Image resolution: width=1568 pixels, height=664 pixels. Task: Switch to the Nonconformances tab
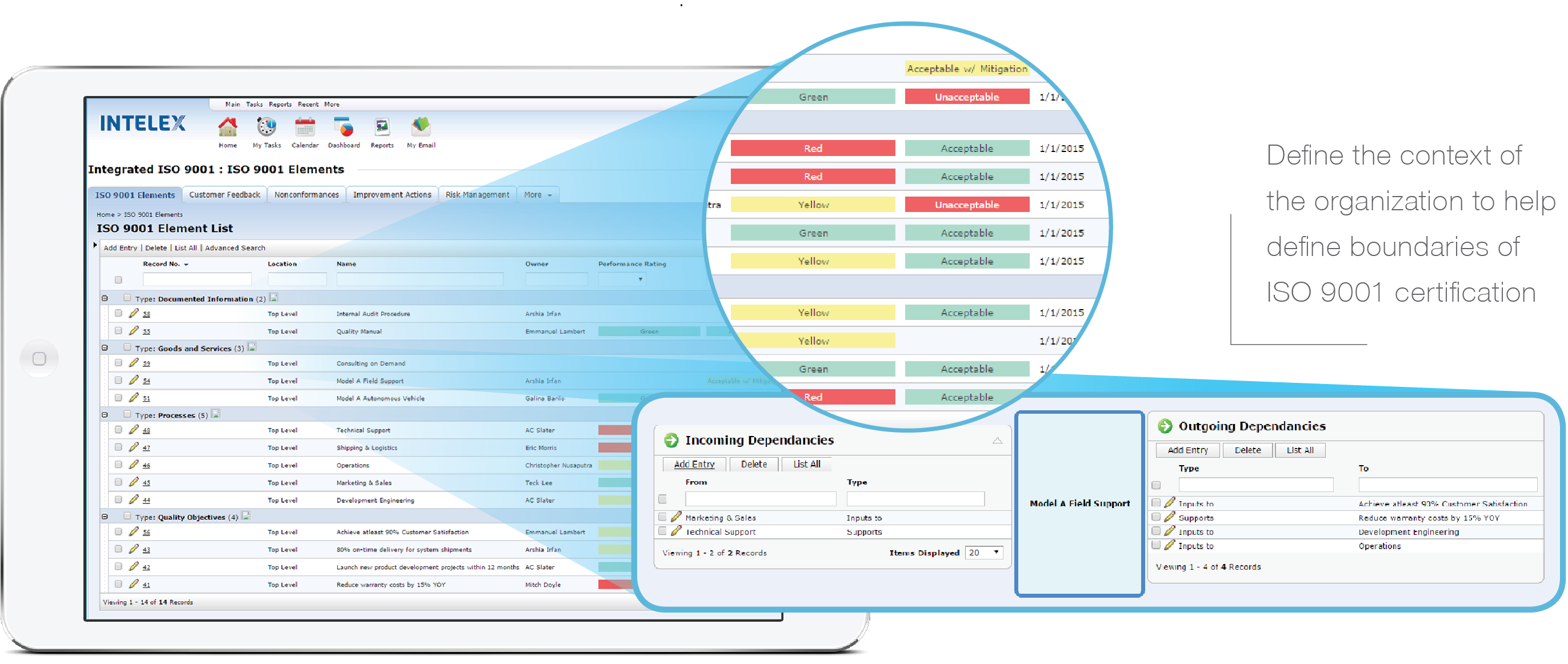(x=306, y=195)
